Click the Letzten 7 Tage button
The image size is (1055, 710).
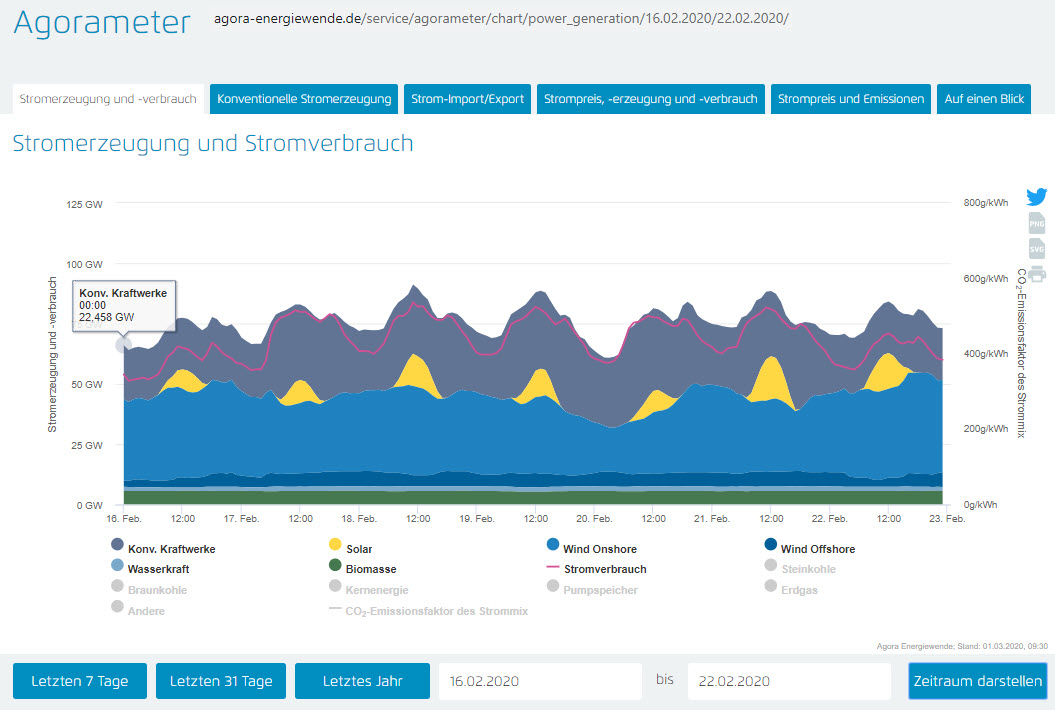pos(80,681)
